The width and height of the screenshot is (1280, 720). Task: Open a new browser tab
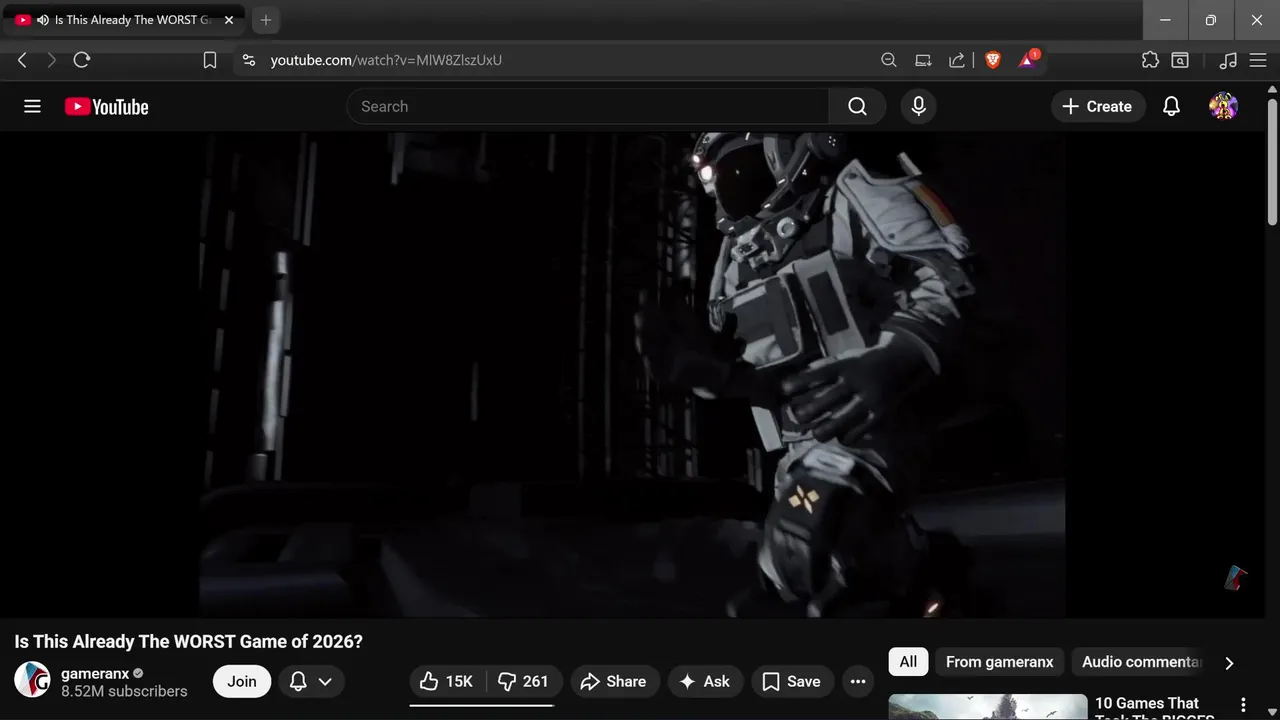pyautogui.click(x=265, y=20)
